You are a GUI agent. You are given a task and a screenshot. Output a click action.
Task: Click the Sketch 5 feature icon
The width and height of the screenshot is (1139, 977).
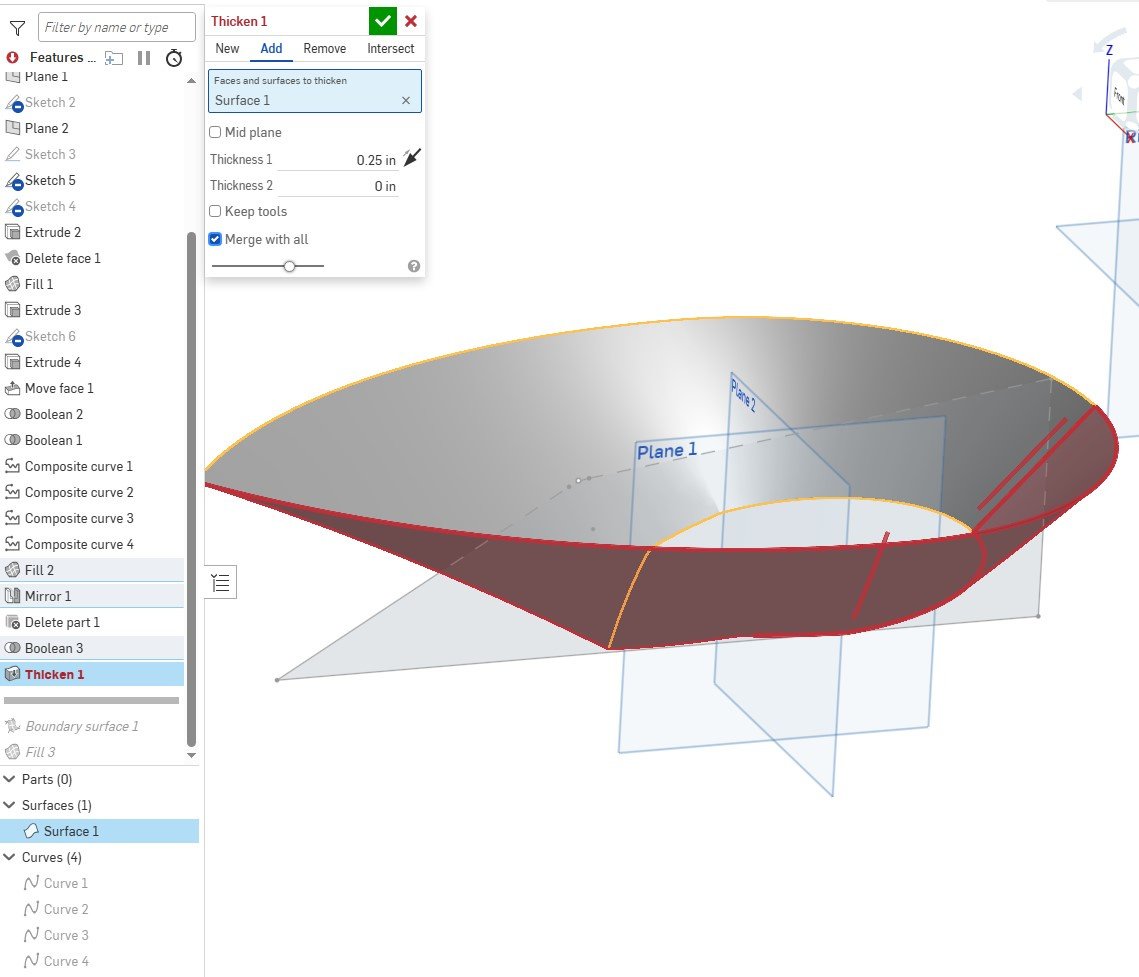tap(13, 181)
